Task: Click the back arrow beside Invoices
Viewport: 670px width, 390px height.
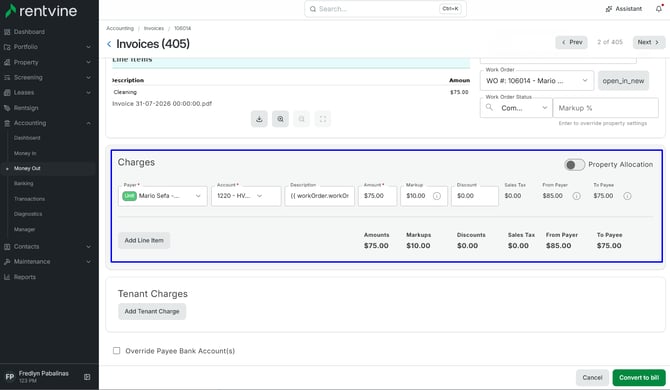Action: click(109, 44)
